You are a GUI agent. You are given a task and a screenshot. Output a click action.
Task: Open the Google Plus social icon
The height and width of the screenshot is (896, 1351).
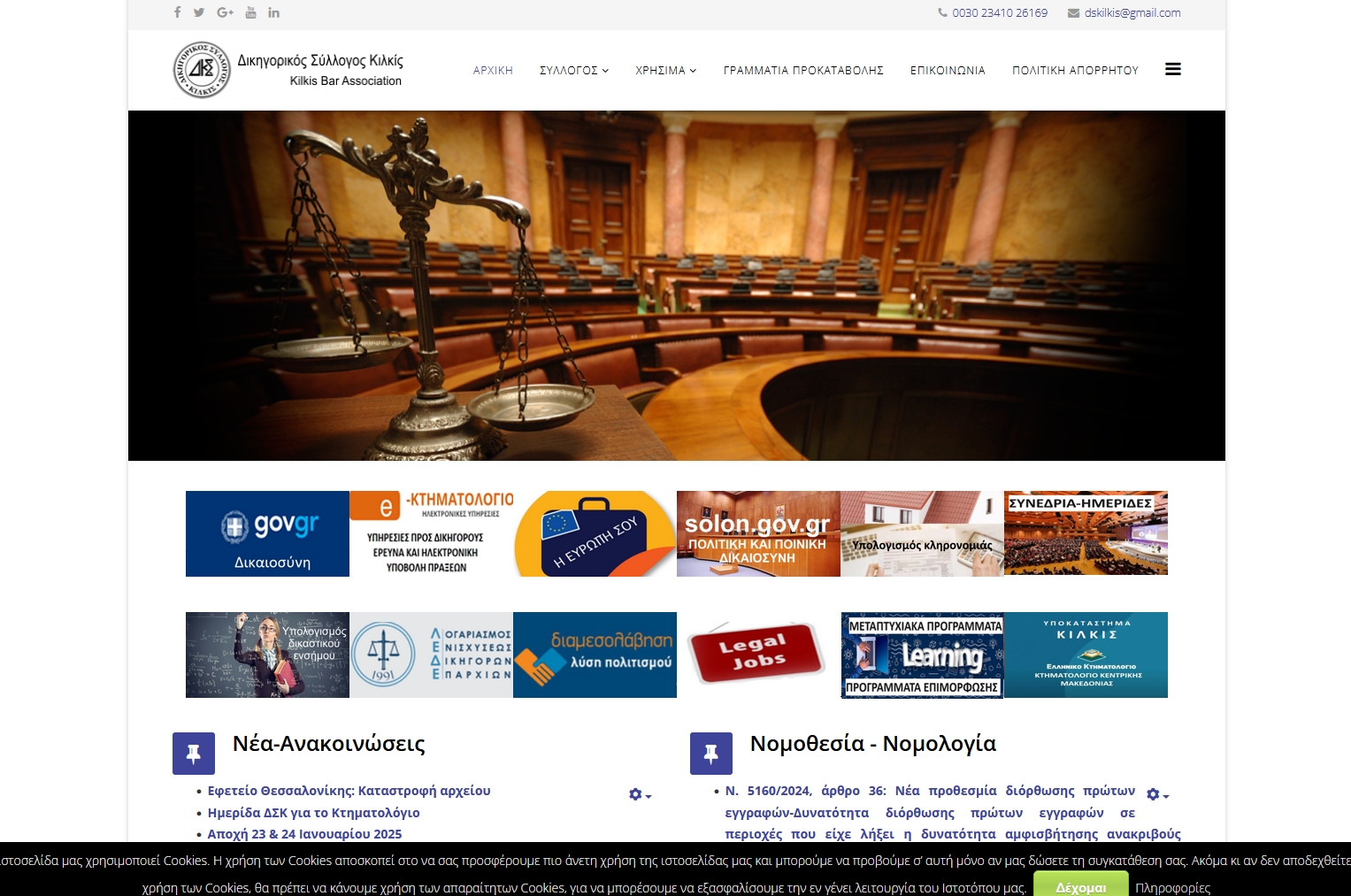click(226, 12)
